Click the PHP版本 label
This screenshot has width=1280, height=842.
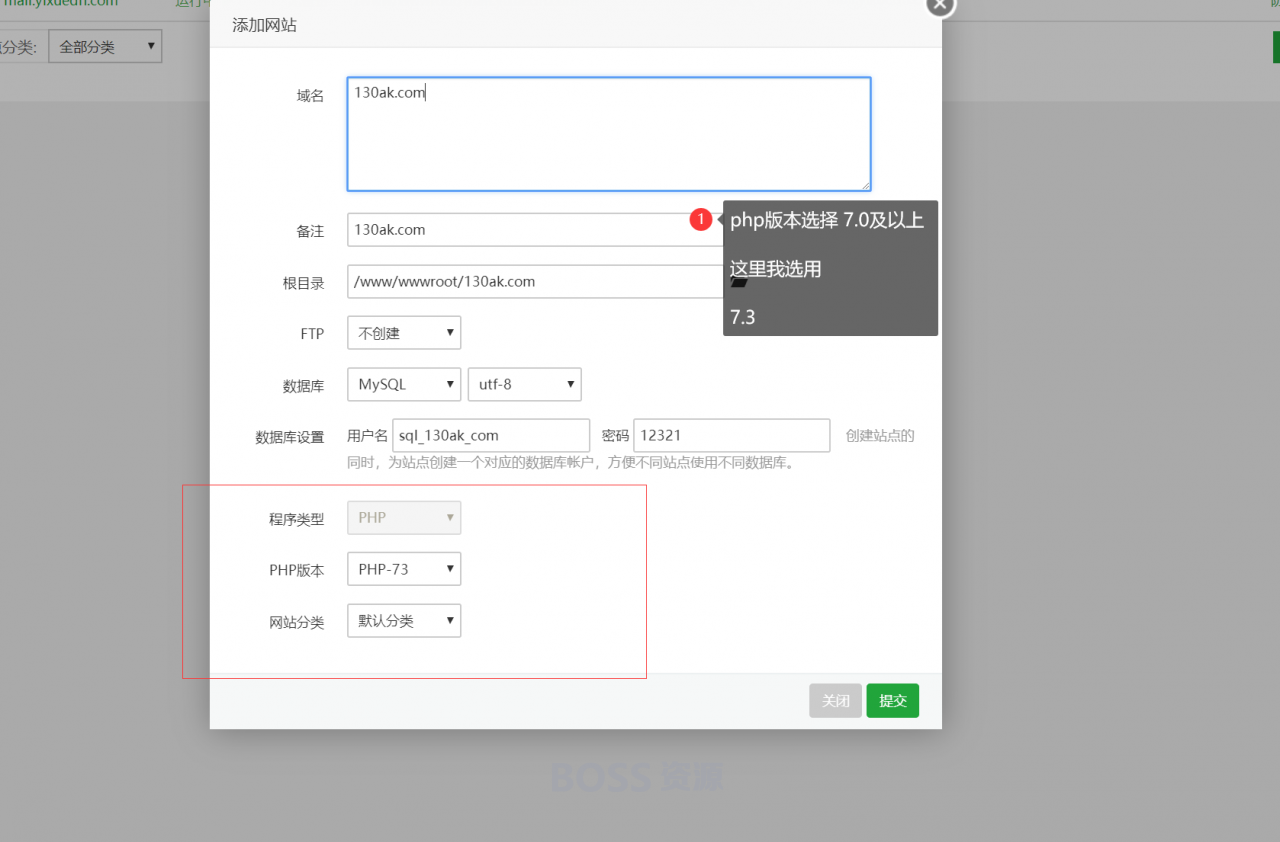(x=296, y=570)
